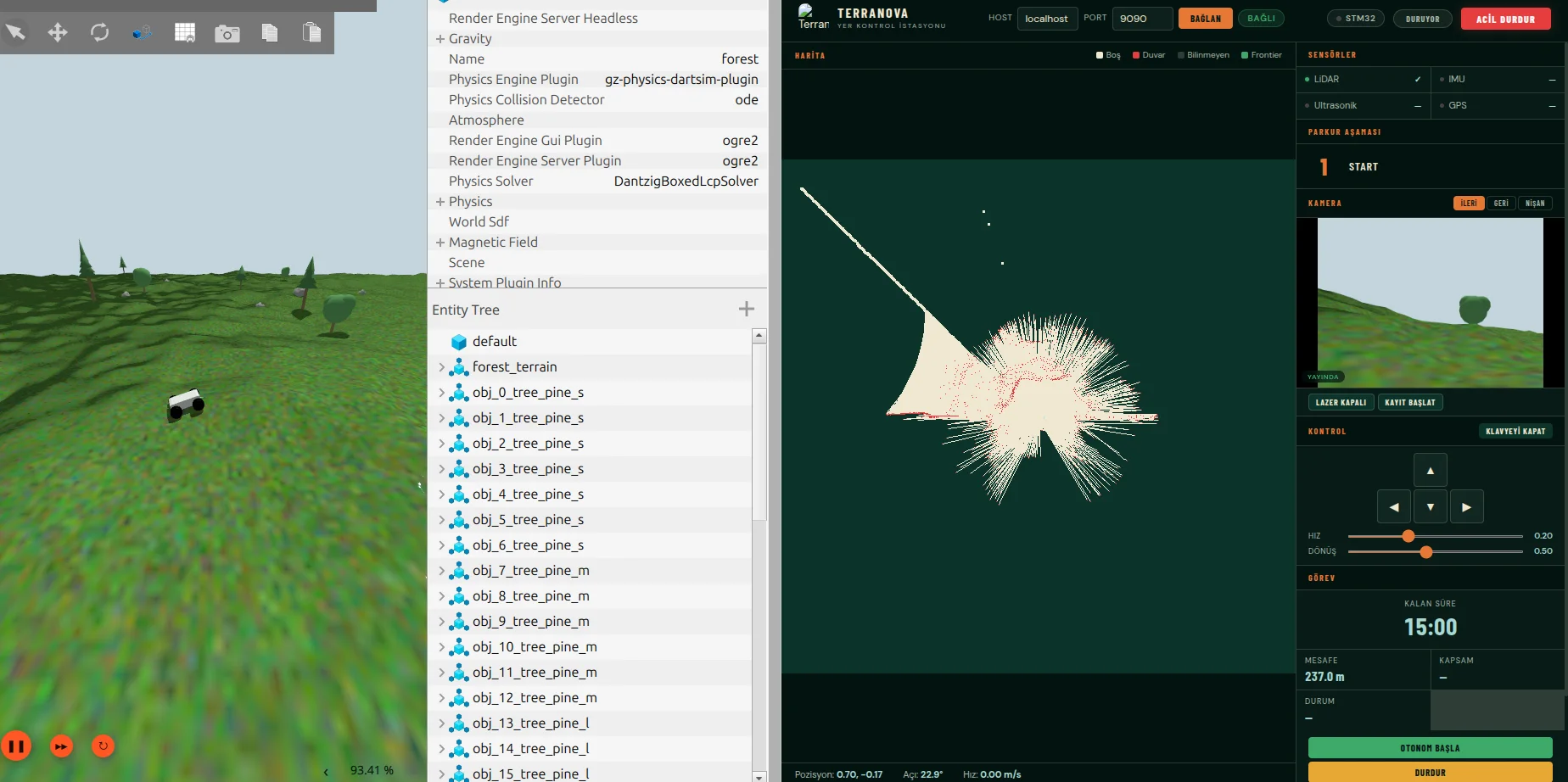Open the grid configuration tool

click(x=185, y=33)
